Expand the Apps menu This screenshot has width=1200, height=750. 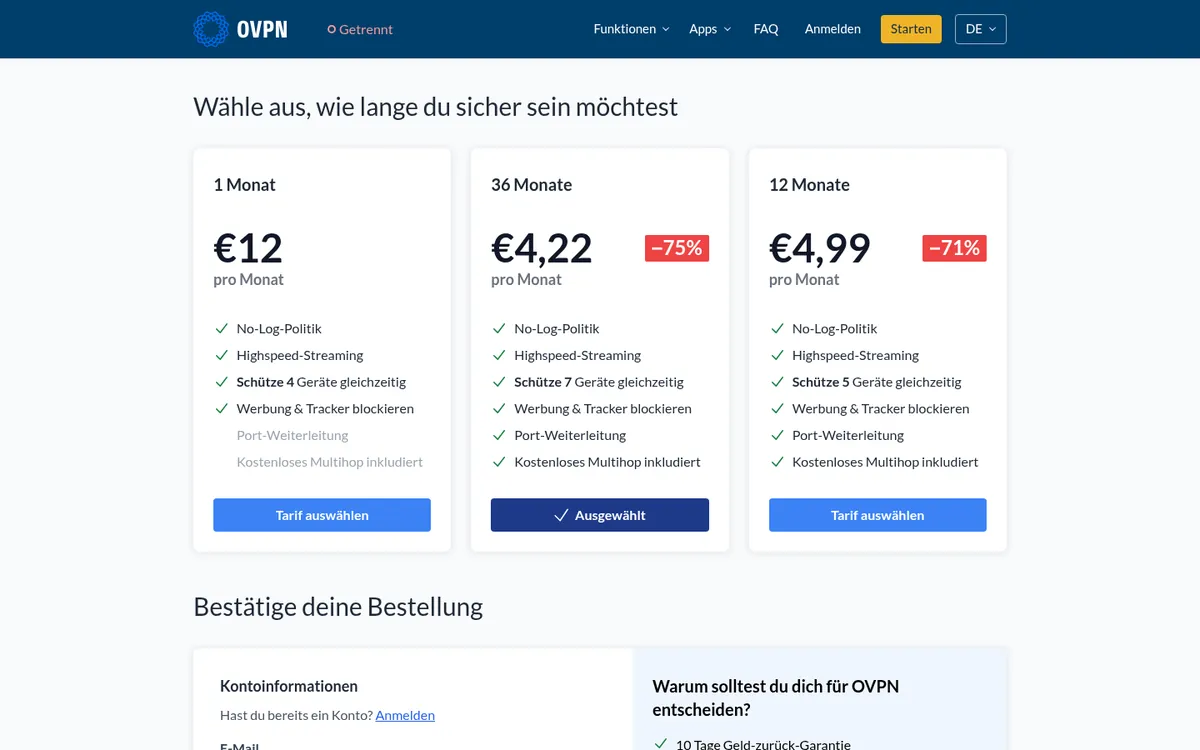[x=710, y=29]
